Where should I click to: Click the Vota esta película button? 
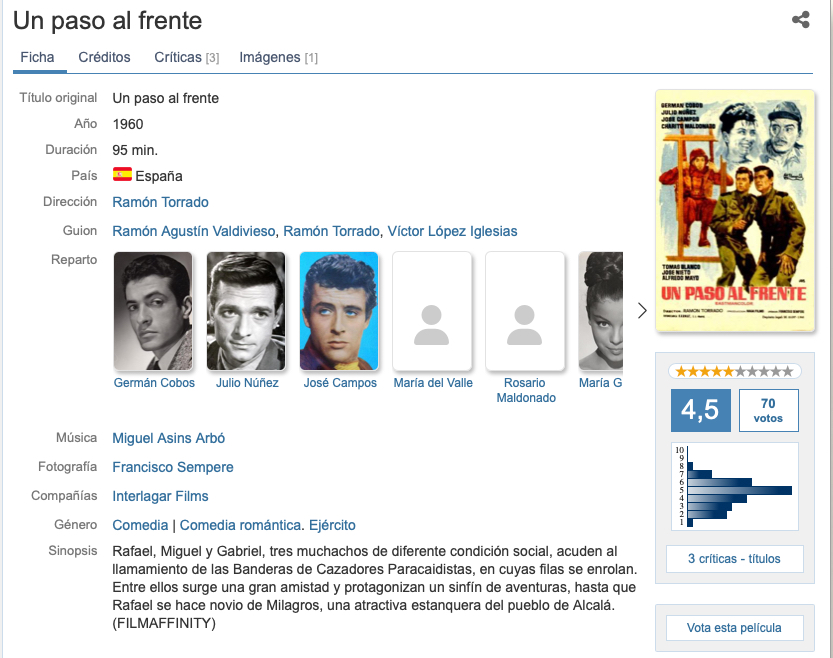(734, 628)
